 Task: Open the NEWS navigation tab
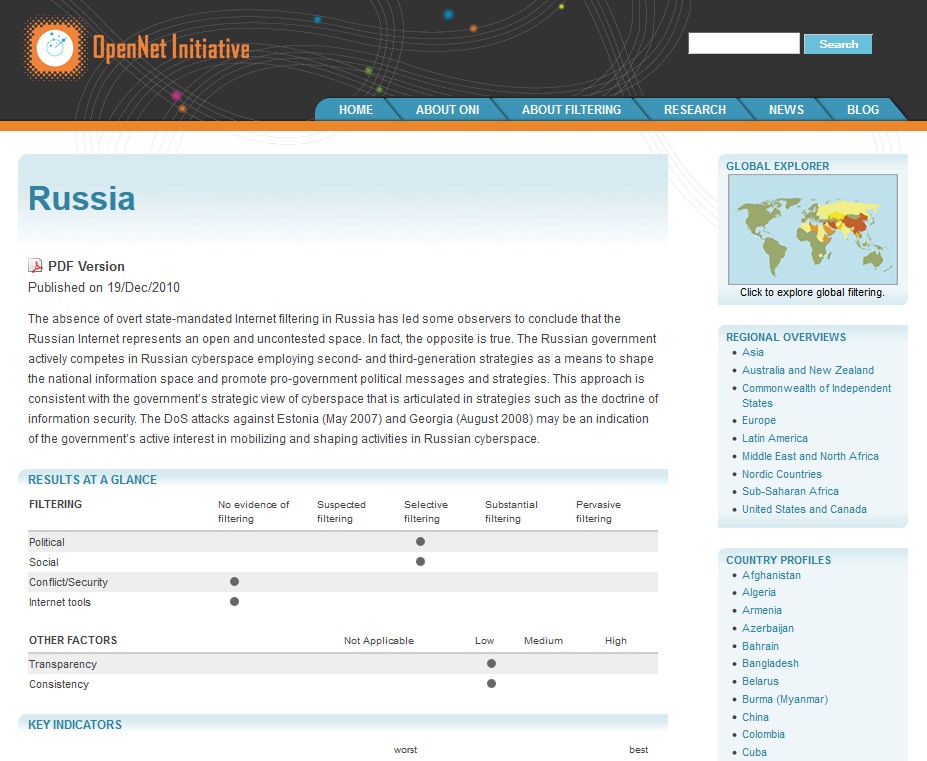pyautogui.click(x=786, y=110)
